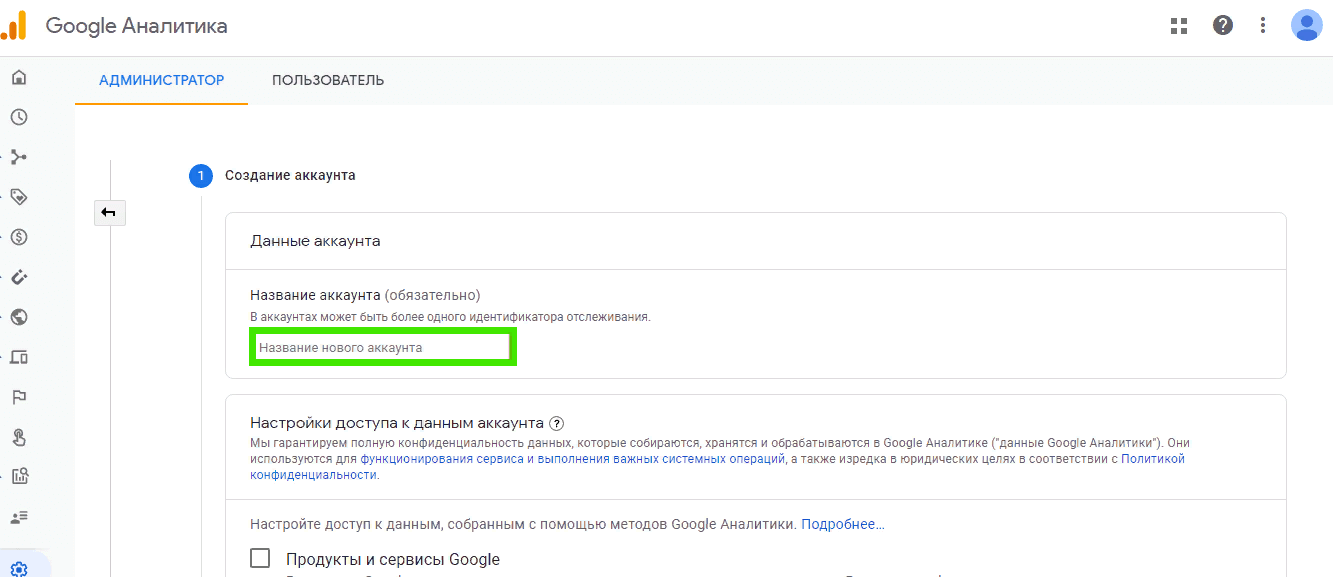Click the Google Analytics logo icon

click(14, 27)
